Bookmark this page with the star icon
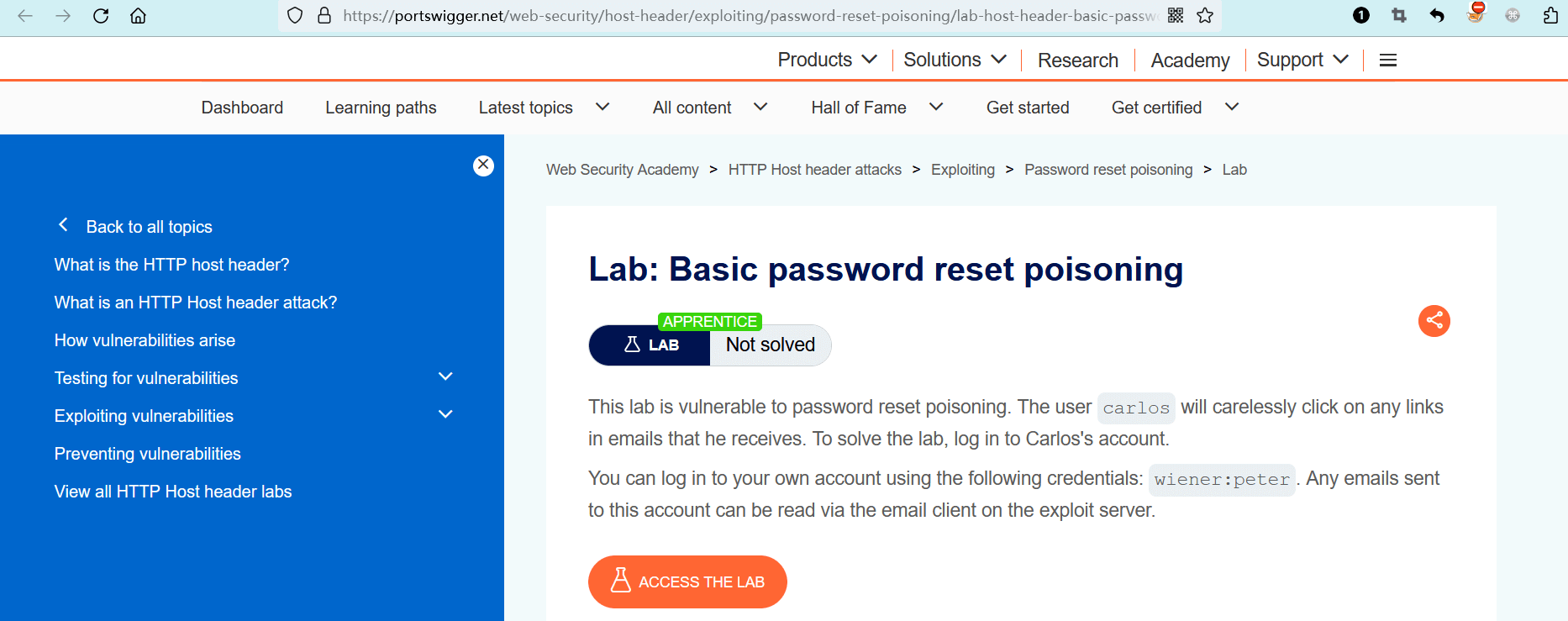This screenshot has height=621, width=1568. (x=1205, y=16)
